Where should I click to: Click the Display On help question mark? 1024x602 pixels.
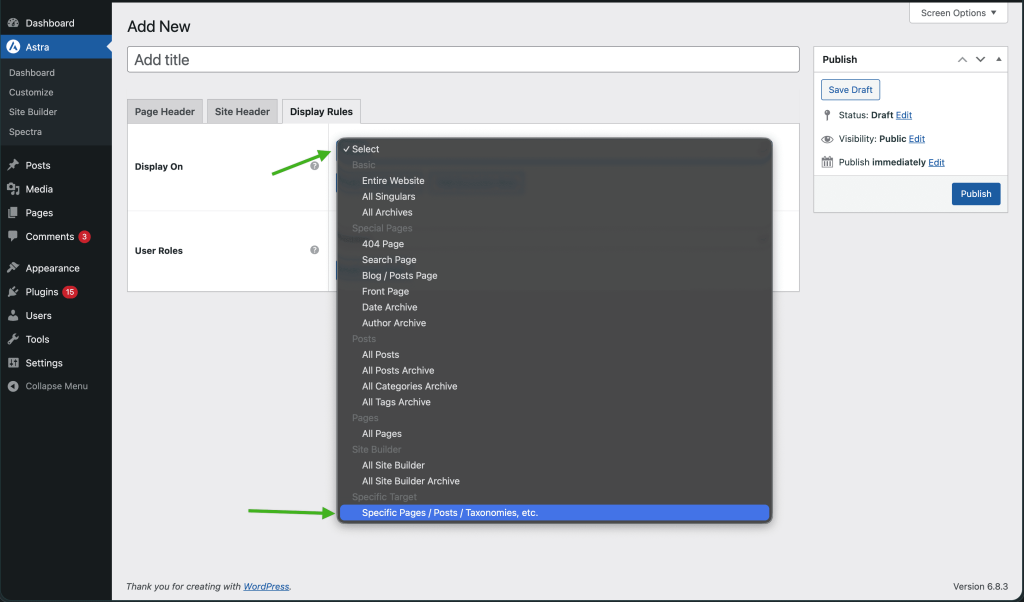click(x=315, y=165)
